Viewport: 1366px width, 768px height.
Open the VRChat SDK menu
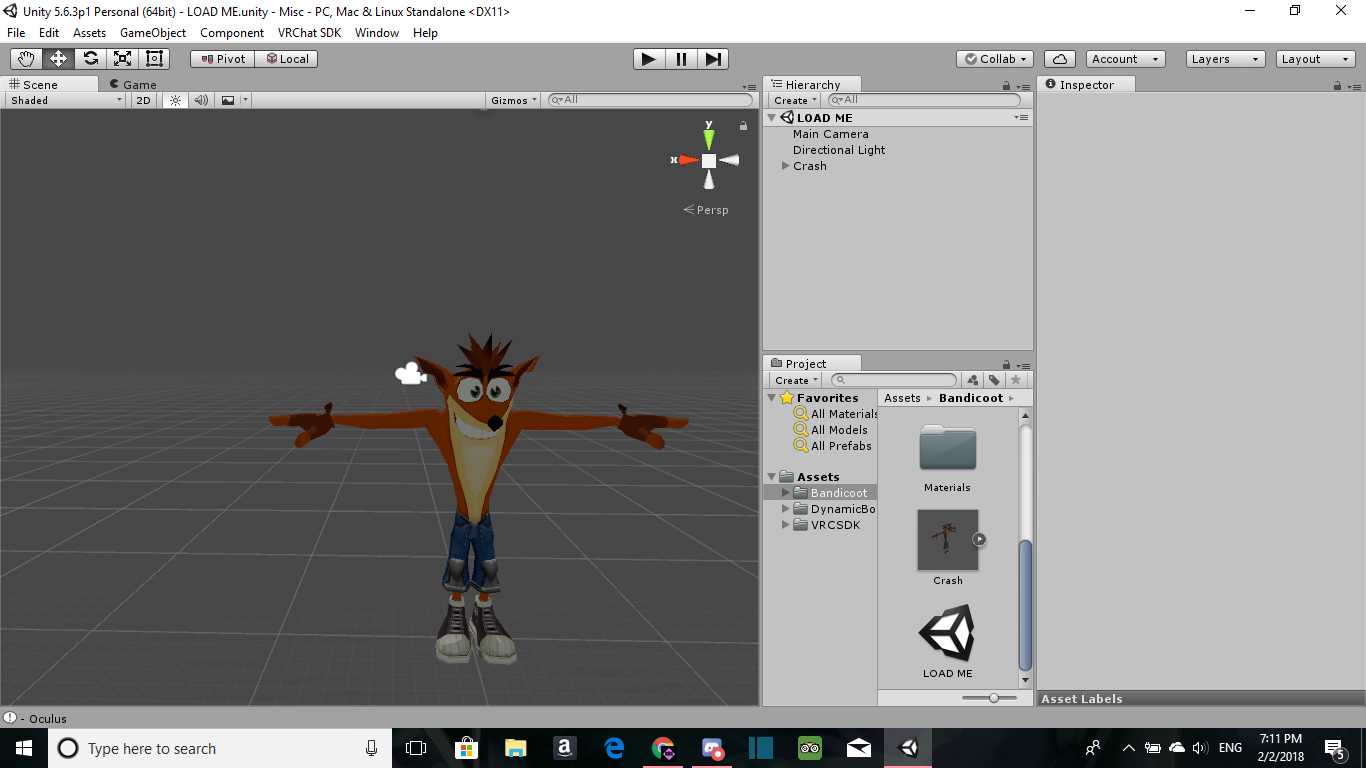pyautogui.click(x=309, y=33)
